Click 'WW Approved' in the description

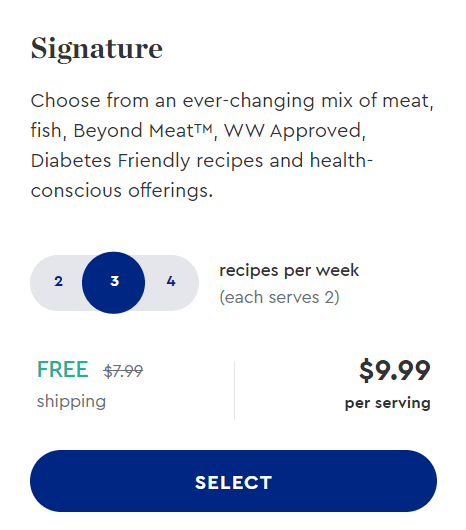click(x=292, y=131)
